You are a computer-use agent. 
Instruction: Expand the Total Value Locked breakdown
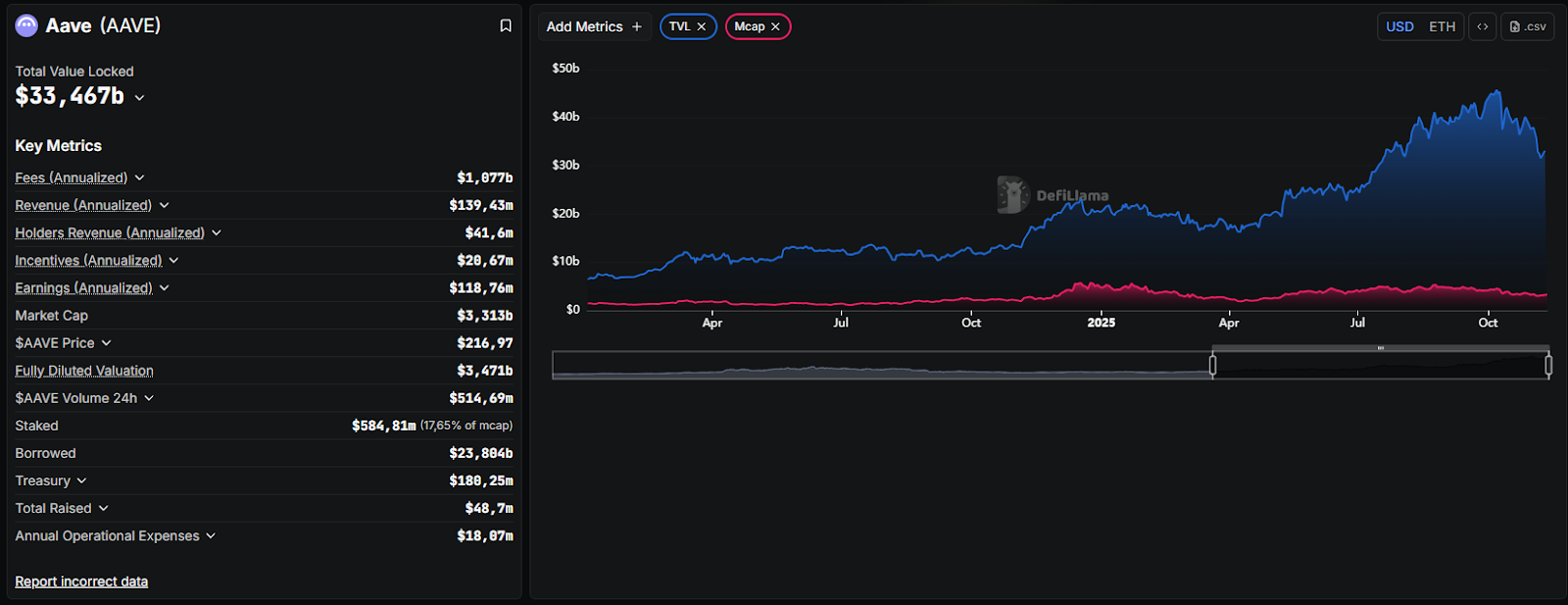[x=139, y=97]
